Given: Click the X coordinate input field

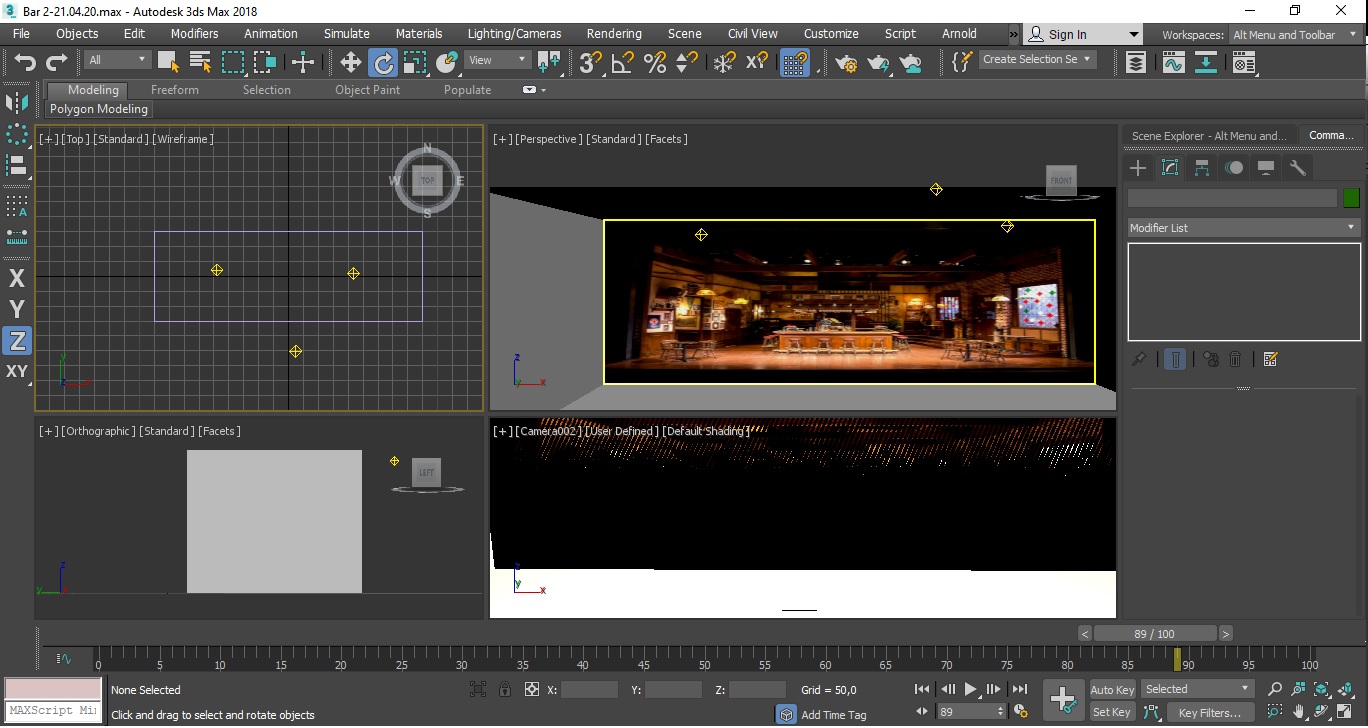Looking at the screenshot, I should (x=589, y=690).
